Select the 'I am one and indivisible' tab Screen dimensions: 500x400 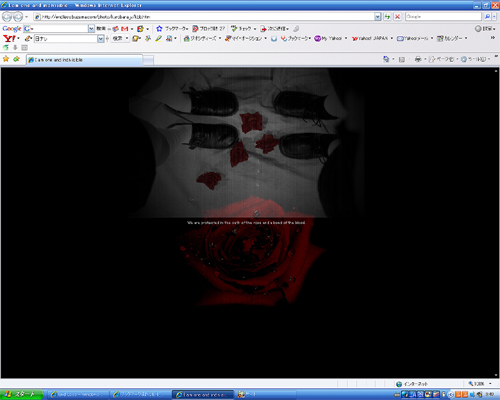84,60
